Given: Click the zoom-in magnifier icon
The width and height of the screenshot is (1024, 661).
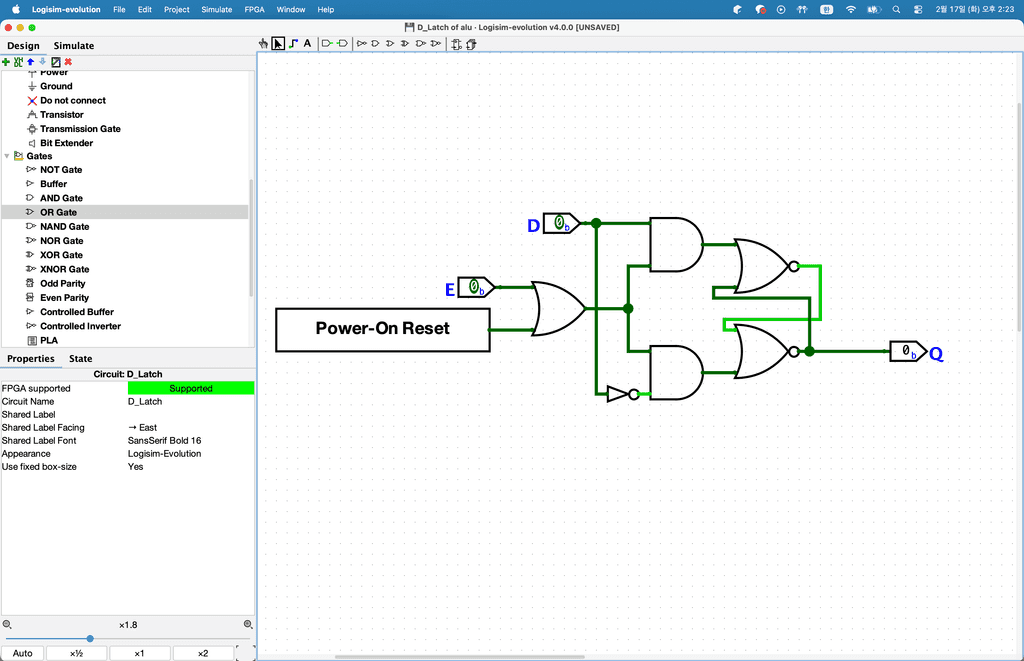Looking at the screenshot, I should click(x=248, y=624).
